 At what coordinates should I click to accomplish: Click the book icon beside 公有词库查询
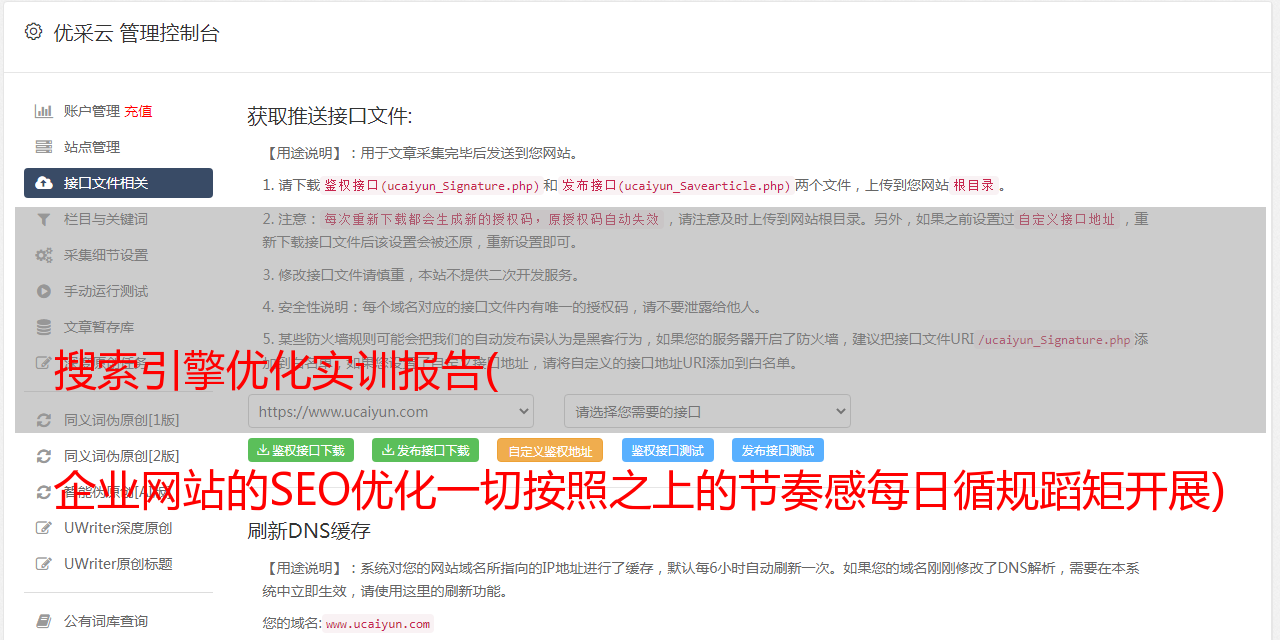pos(44,621)
